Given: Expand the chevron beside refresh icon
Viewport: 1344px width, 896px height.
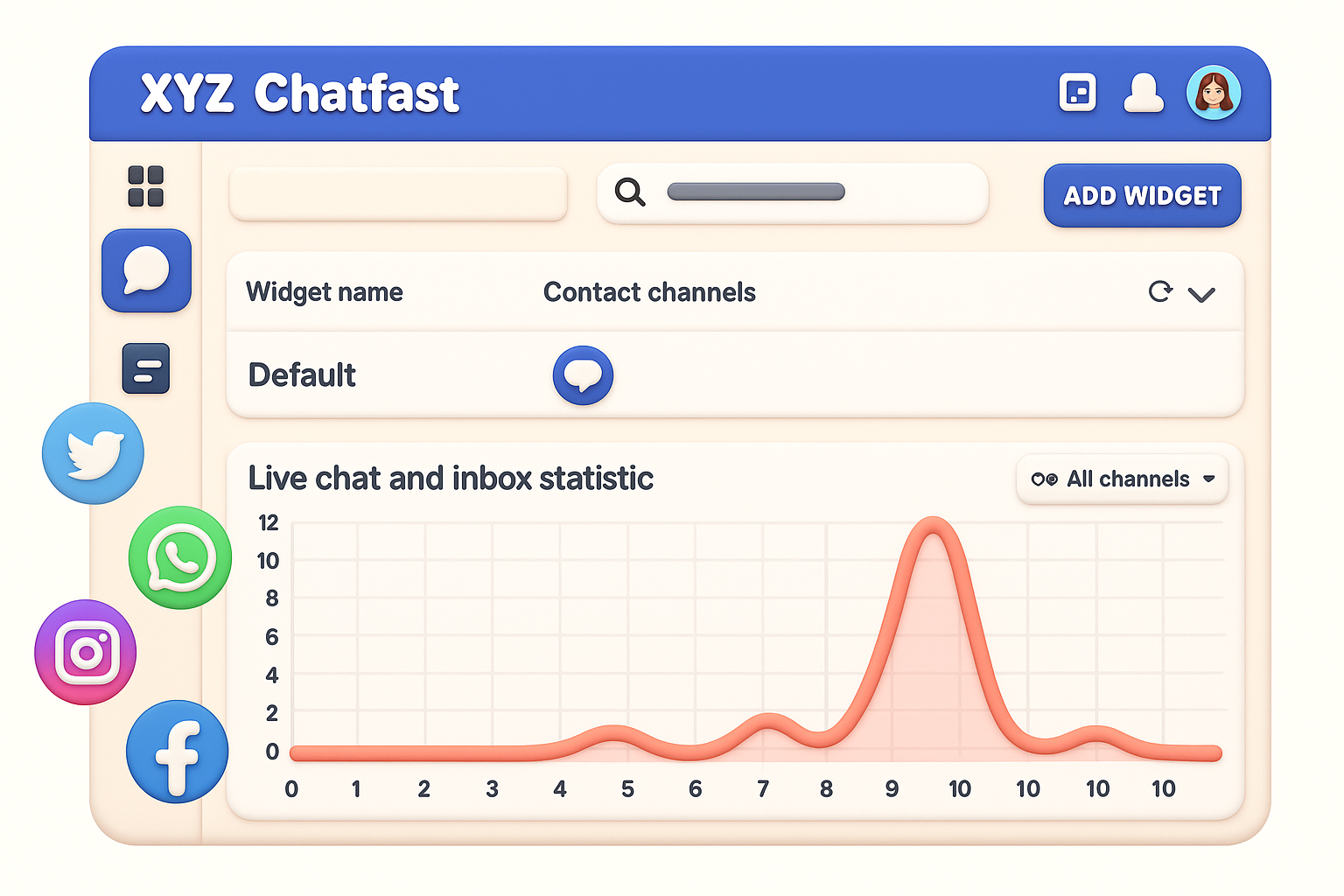Looking at the screenshot, I should point(1201,294).
